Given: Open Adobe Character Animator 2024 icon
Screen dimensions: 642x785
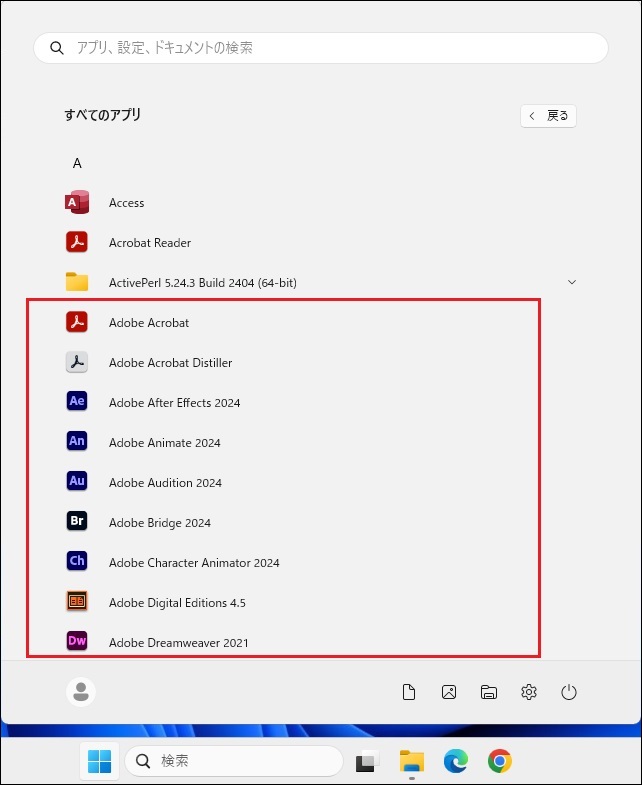Looking at the screenshot, I should coord(77,562).
